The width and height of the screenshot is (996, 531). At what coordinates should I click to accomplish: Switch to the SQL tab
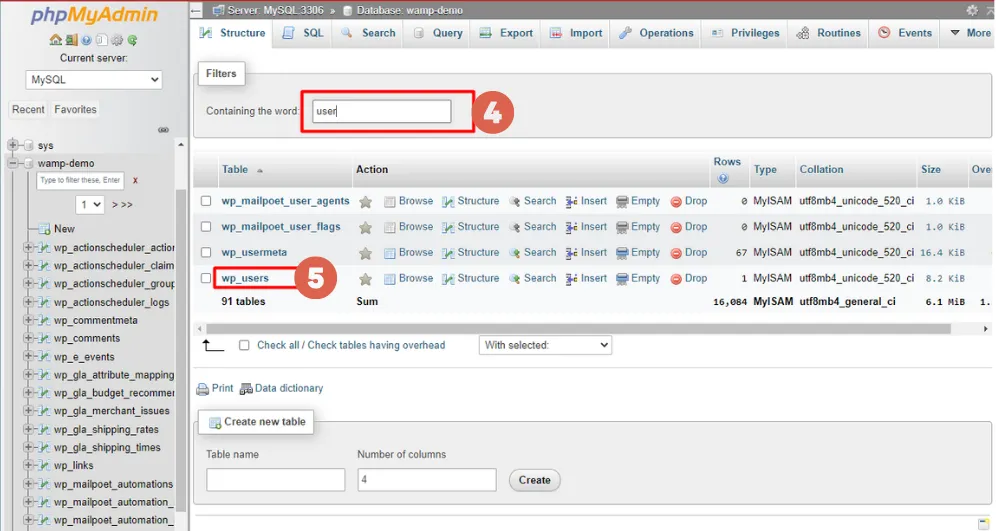point(303,33)
